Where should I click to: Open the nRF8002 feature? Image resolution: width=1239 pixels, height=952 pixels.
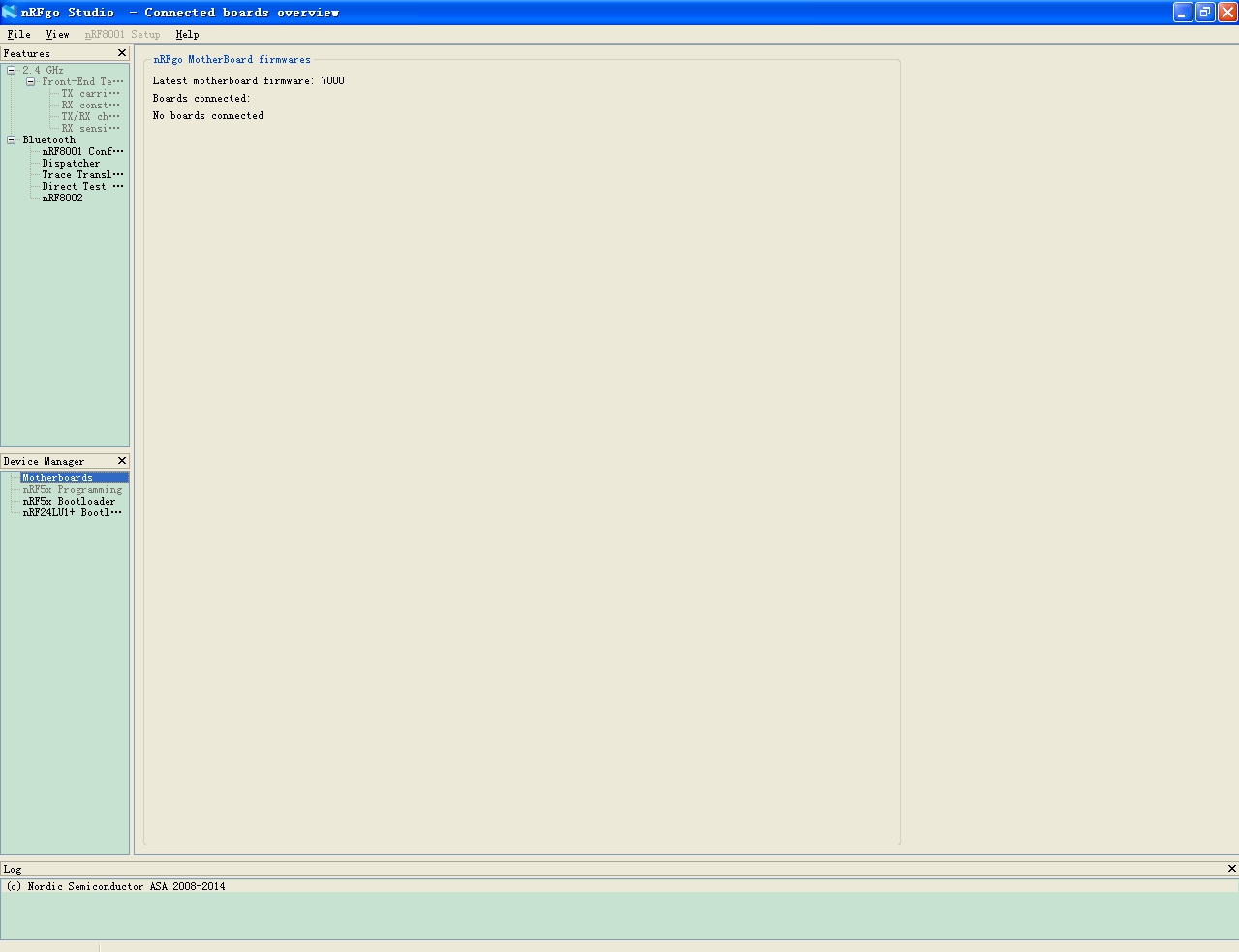pyautogui.click(x=63, y=199)
